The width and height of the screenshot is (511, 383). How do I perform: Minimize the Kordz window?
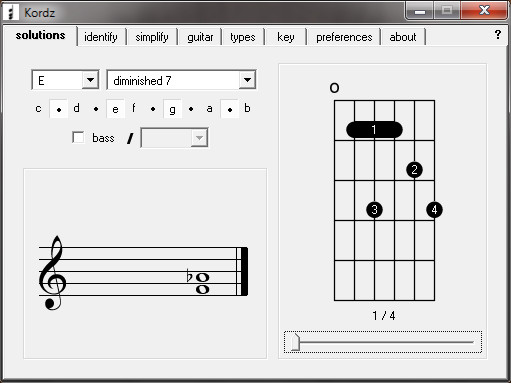[420, 11]
